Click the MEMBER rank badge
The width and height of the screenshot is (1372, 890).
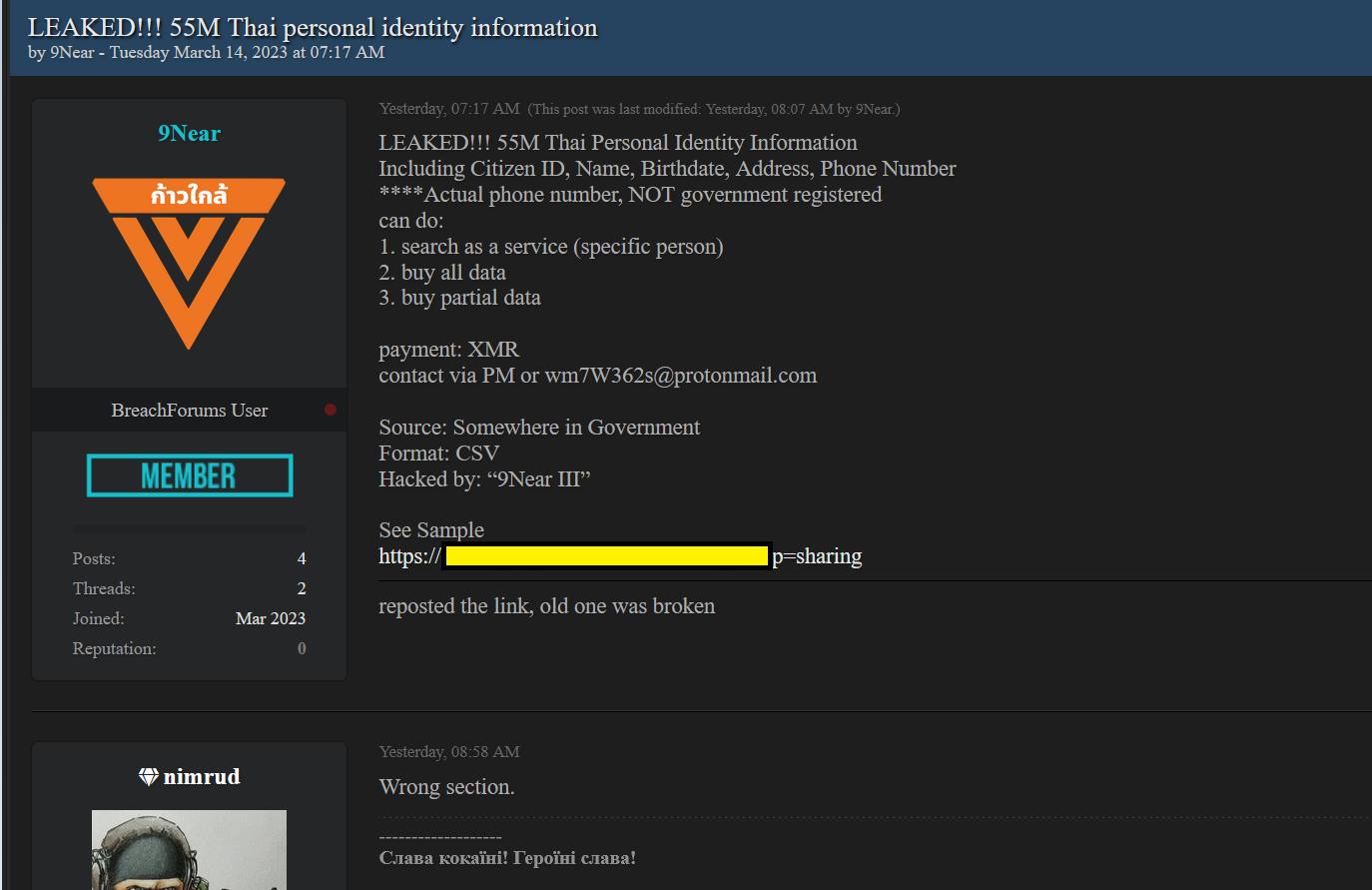point(190,475)
